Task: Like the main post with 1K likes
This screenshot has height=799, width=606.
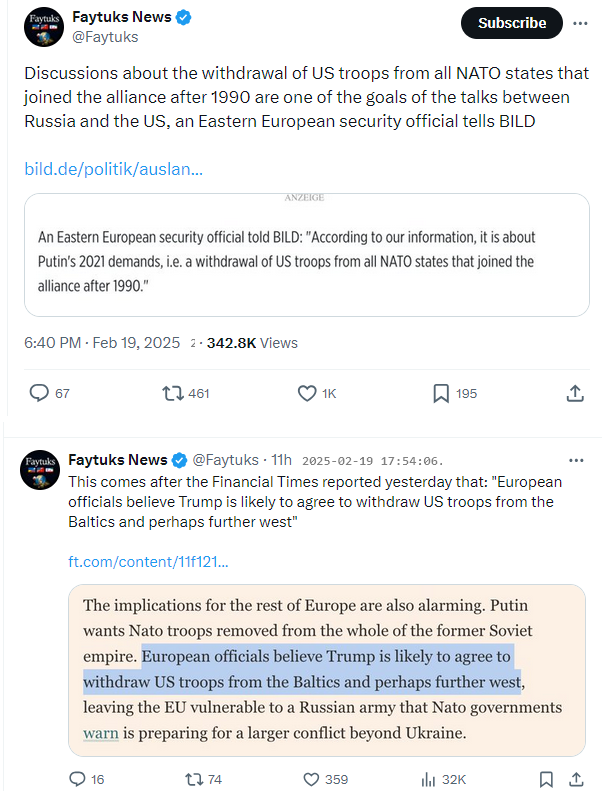Action: [308, 393]
